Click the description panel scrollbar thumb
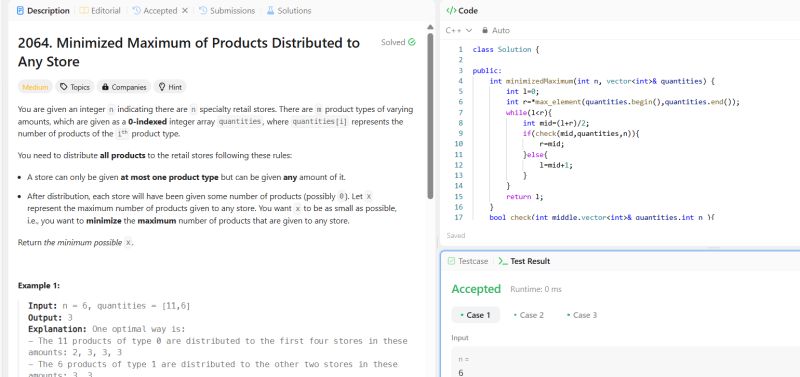The height and width of the screenshot is (377, 800). [430, 116]
